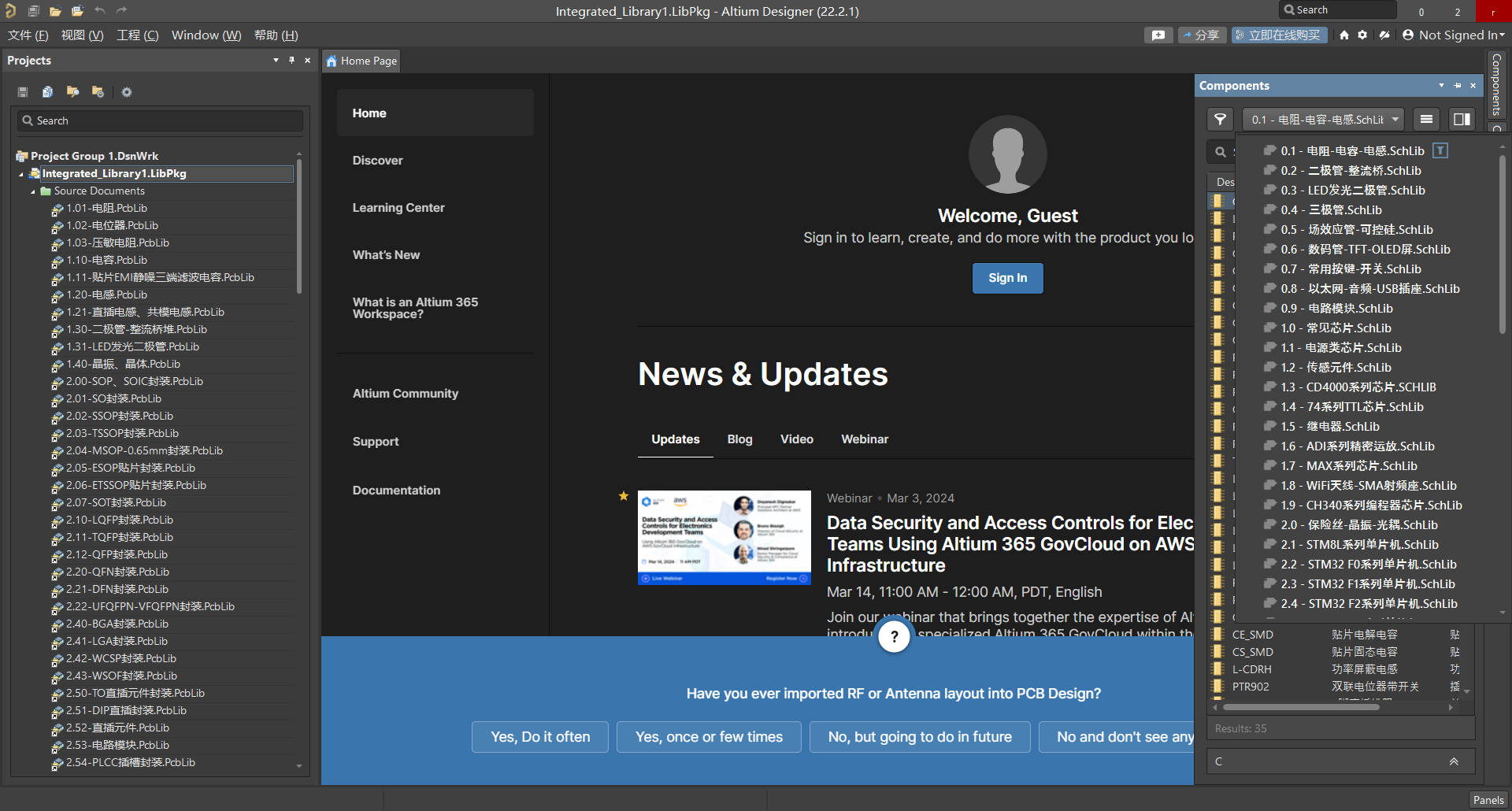
Task: Open the Data Security webinar headline
Action: tap(1010, 544)
